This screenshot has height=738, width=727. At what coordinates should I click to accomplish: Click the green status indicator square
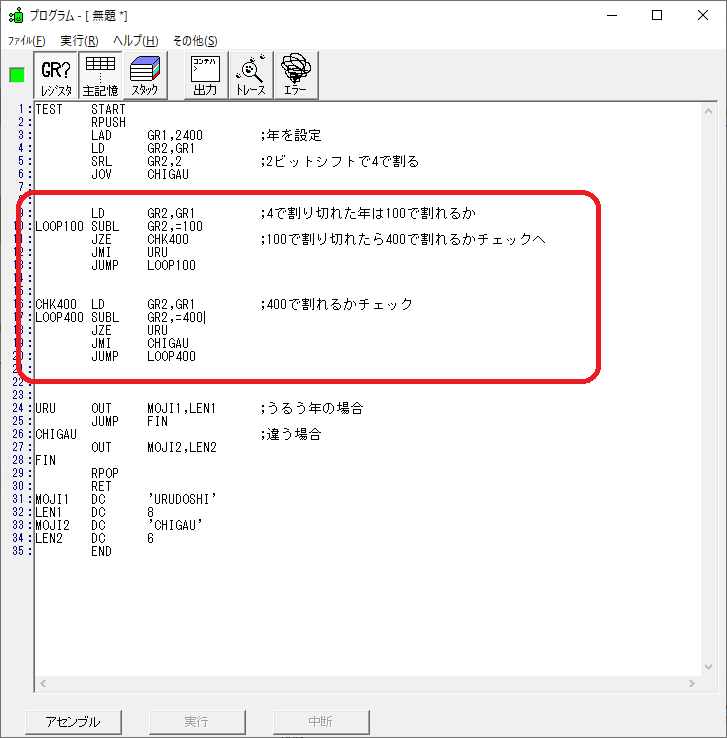click(x=17, y=75)
